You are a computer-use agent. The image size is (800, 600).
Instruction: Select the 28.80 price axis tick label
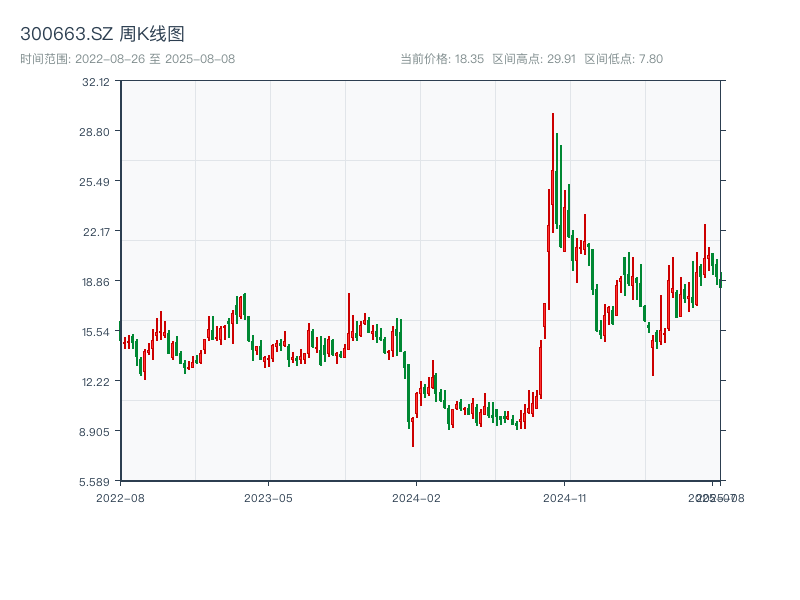[x=96, y=132]
